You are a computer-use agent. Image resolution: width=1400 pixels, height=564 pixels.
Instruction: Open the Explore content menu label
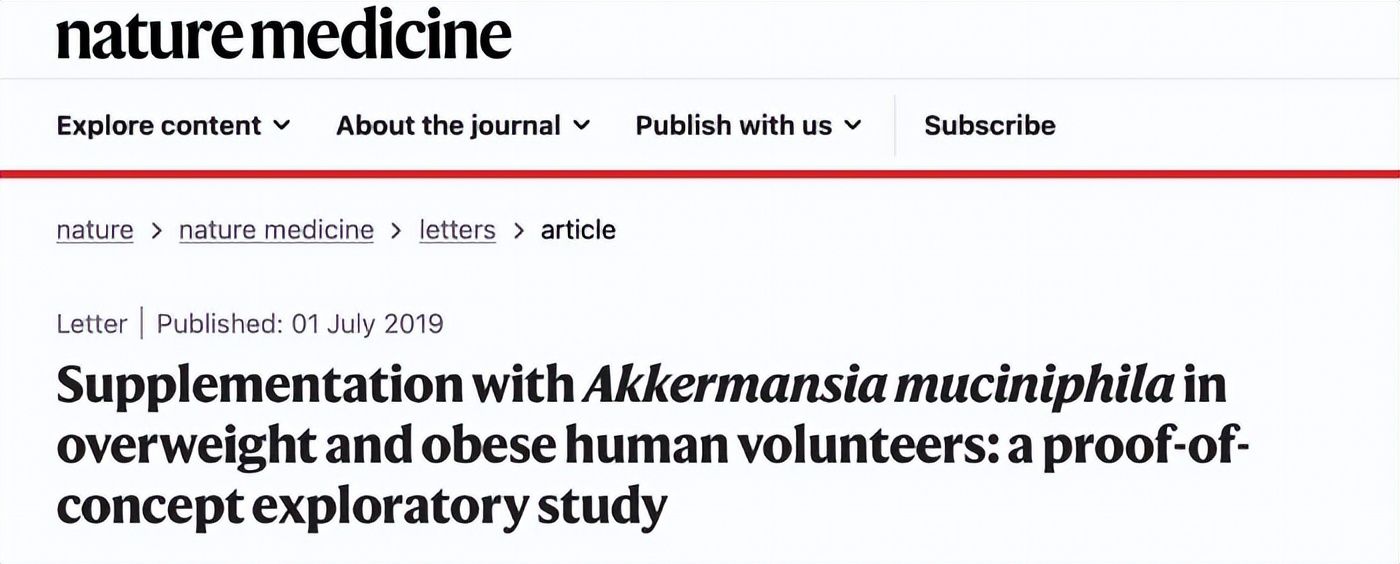(x=158, y=125)
